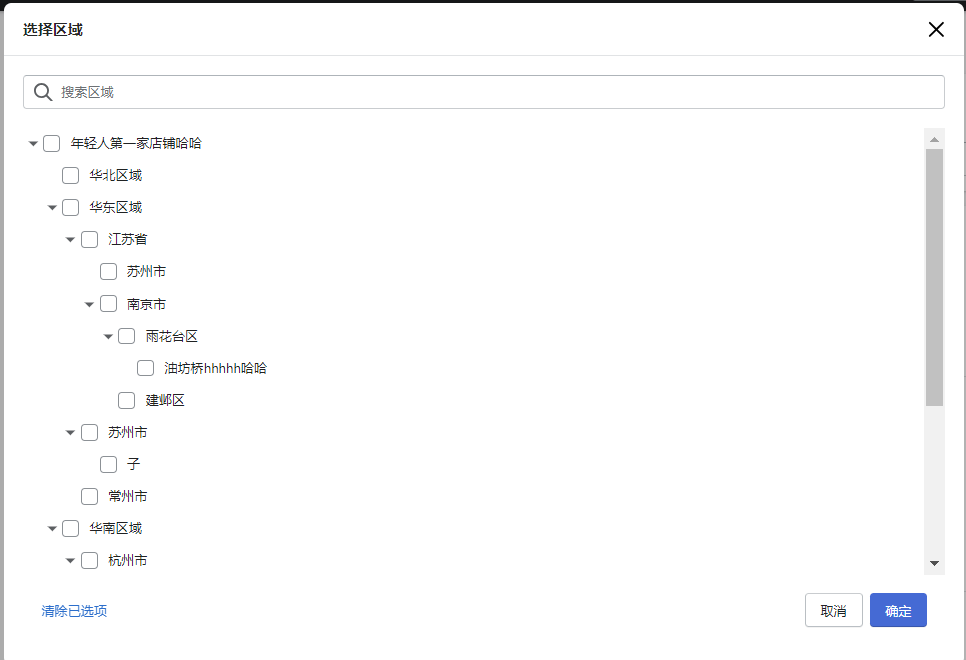Check the 华南区域 checkbox

[x=71, y=529]
